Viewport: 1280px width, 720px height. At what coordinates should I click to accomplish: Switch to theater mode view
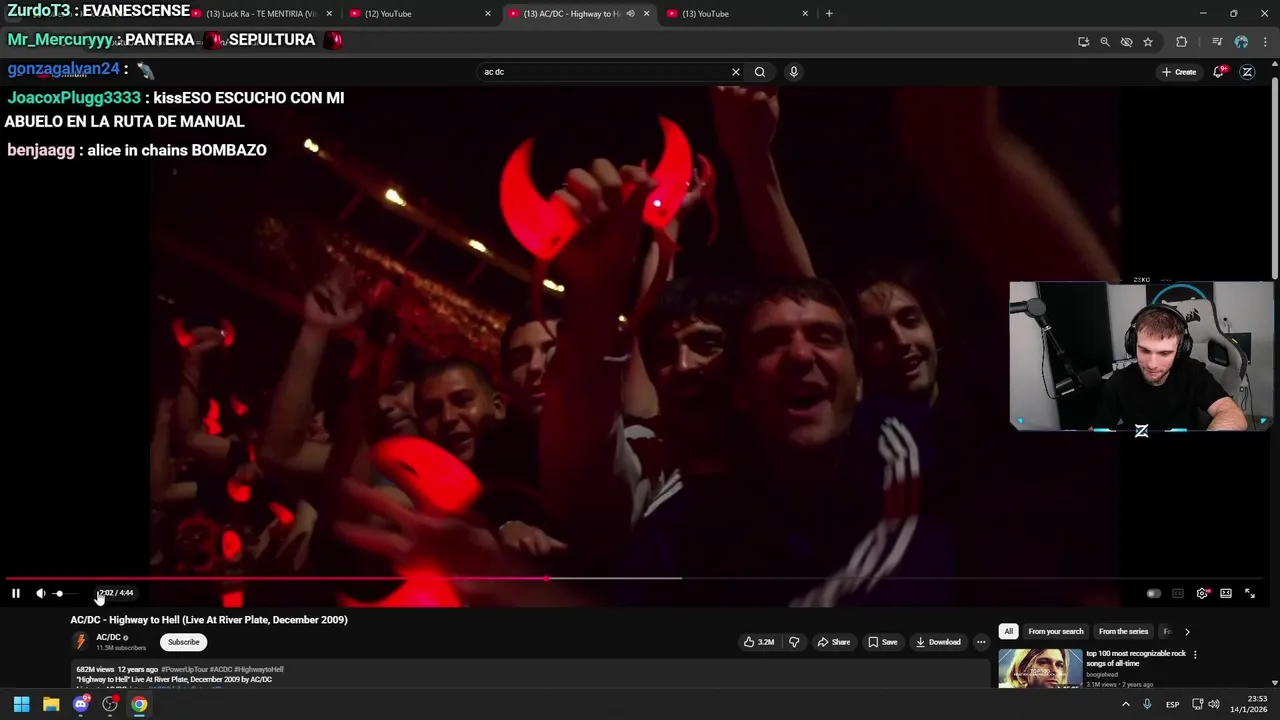(1226, 593)
